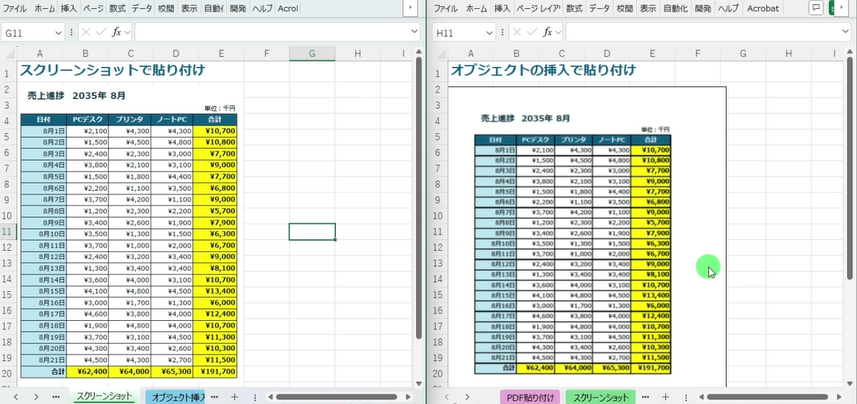This screenshot has width=857, height=404.
Task: Expand the formula bar in left window
Action: [x=414, y=32]
